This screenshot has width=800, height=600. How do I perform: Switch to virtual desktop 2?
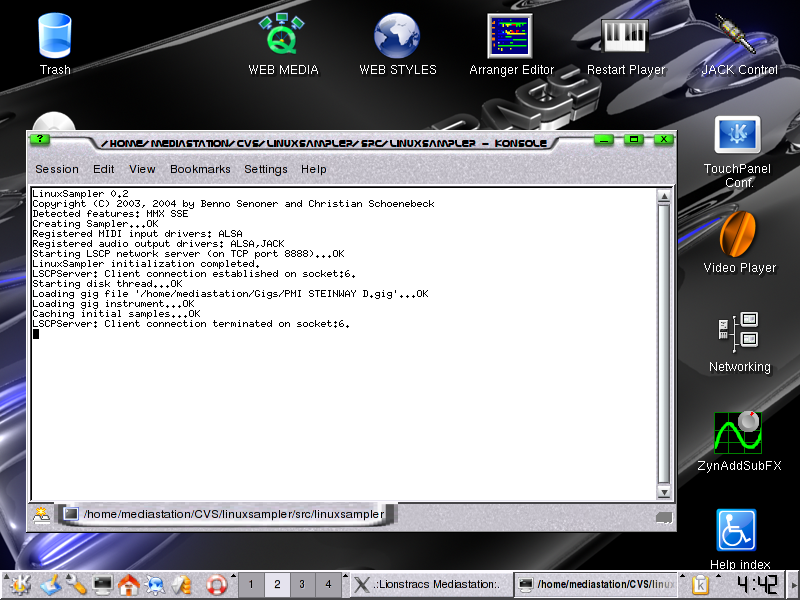277,584
